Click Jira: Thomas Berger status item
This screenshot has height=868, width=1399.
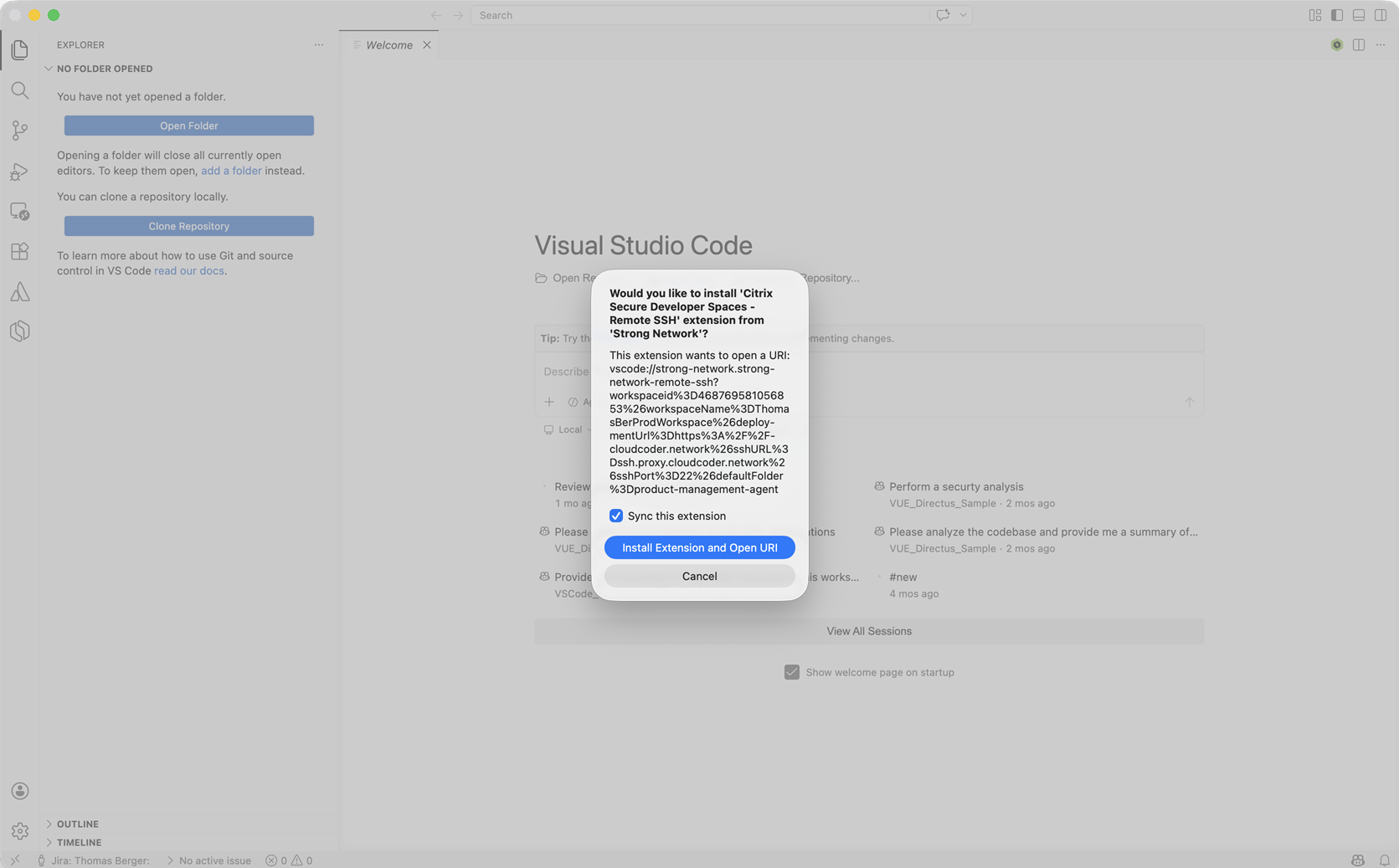93,860
